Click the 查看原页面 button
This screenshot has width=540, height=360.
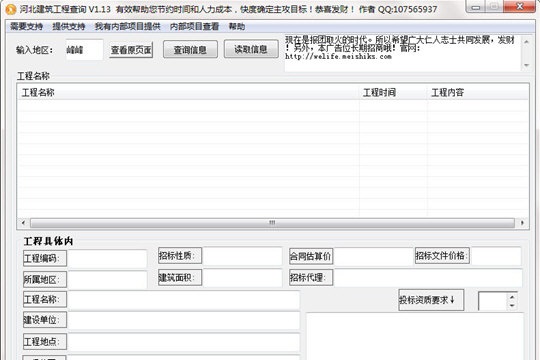(131, 50)
